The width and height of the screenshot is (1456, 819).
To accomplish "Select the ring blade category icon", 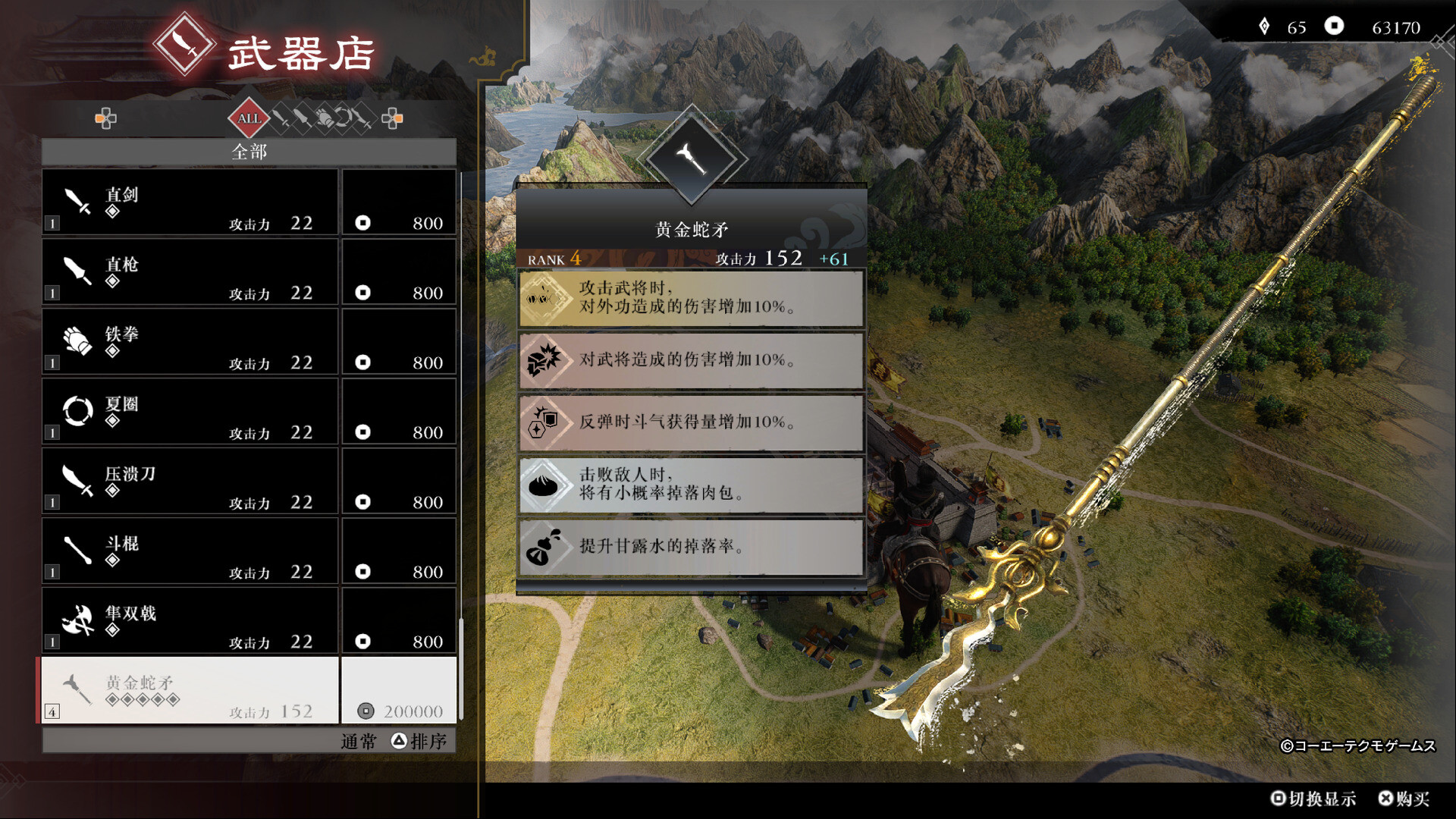I will (344, 118).
